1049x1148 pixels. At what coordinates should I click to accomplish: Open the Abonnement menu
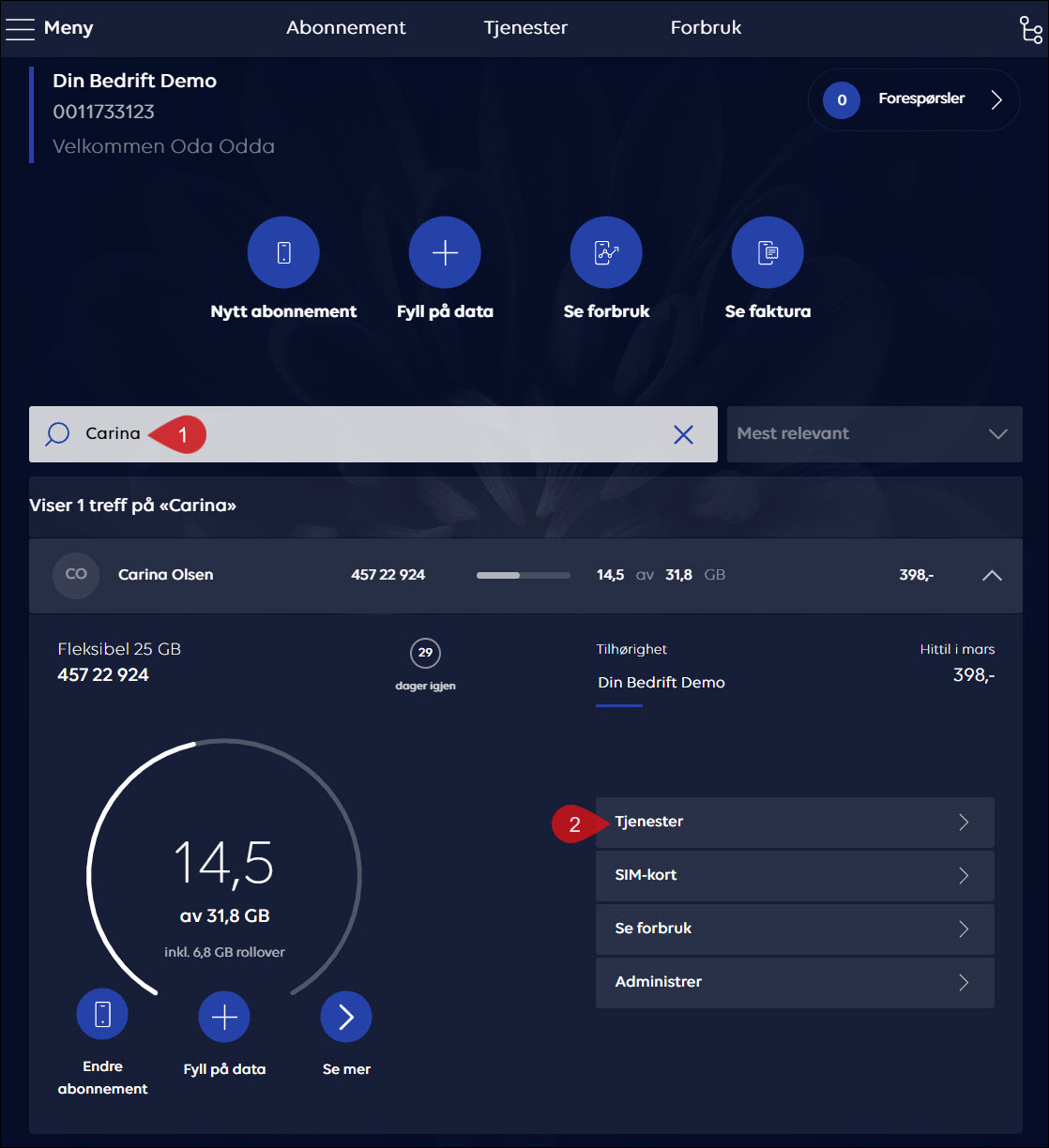(346, 28)
